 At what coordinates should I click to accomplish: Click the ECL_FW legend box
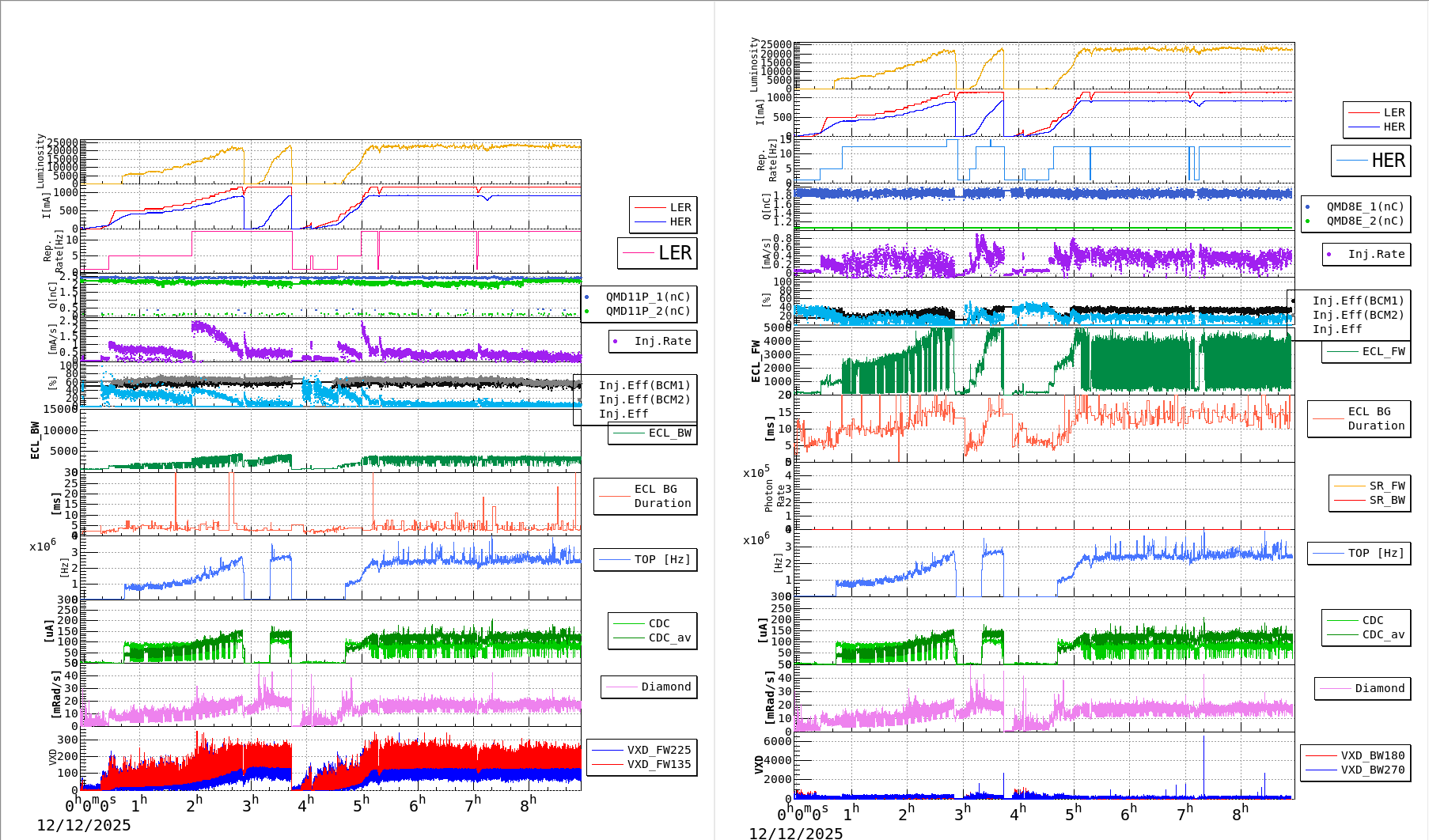[x=1366, y=351]
